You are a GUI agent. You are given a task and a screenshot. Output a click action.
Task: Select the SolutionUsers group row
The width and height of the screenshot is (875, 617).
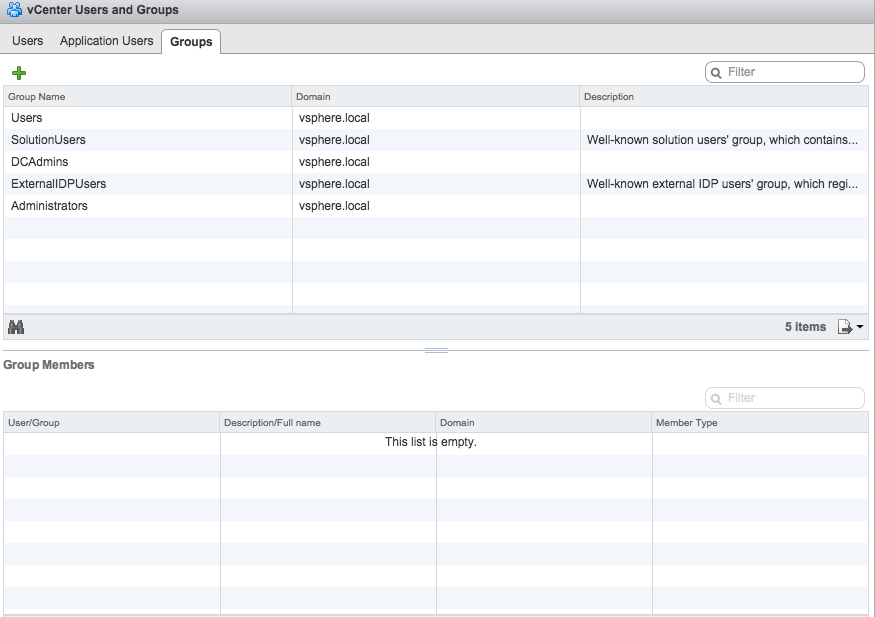tap(436, 140)
